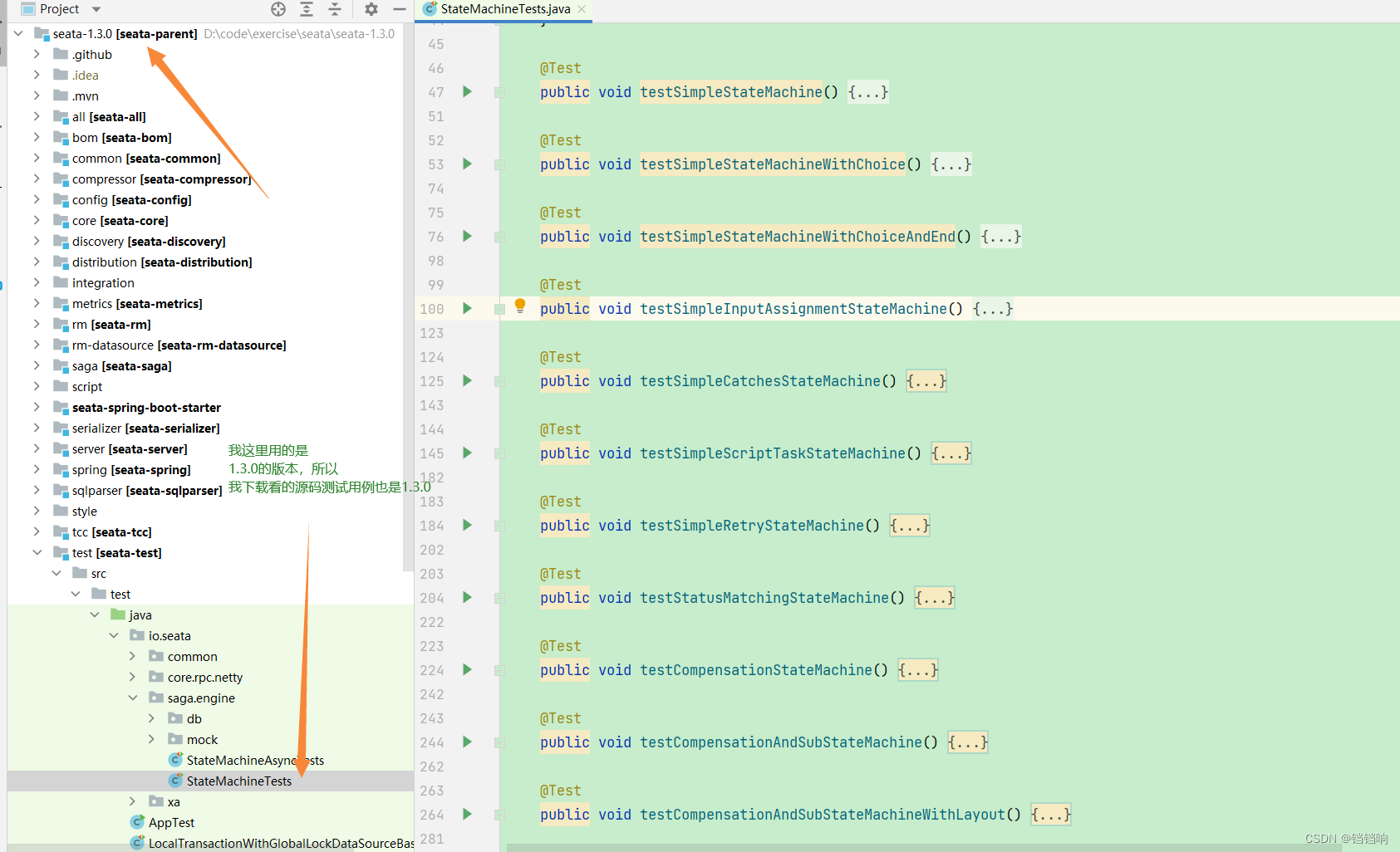Collapse the java folder chevron
The height and width of the screenshot is (852, 1400).
click(x=95, y=615)
